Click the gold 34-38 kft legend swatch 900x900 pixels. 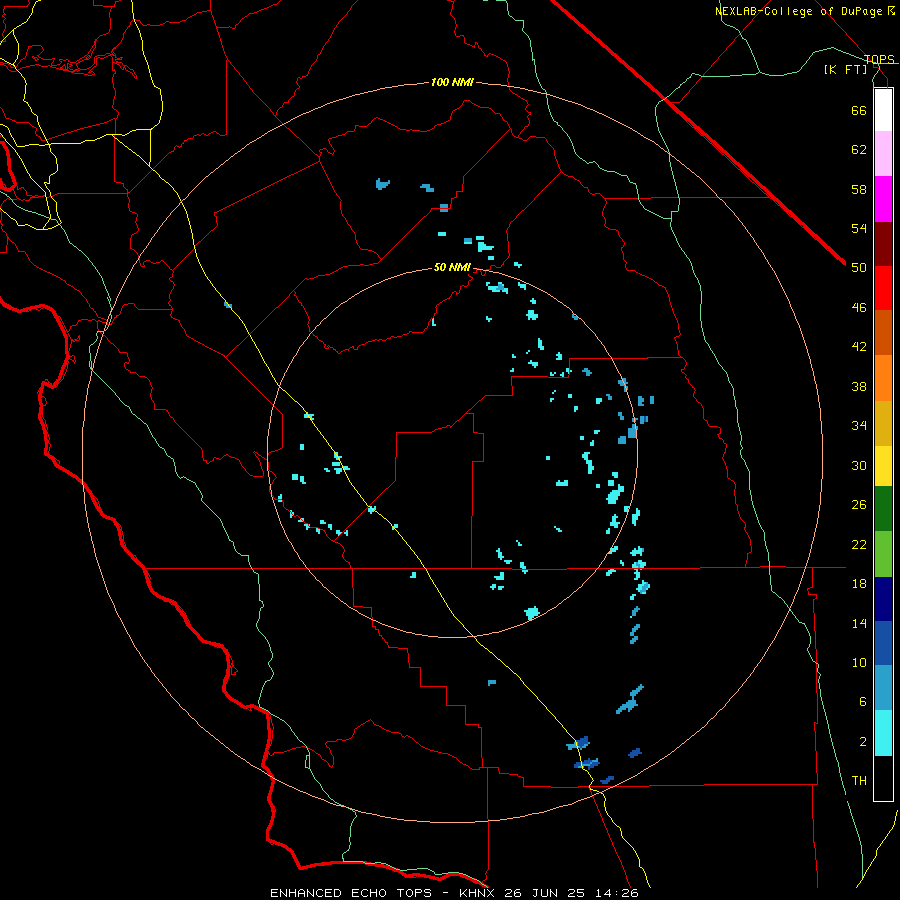[x=883, y=423]
